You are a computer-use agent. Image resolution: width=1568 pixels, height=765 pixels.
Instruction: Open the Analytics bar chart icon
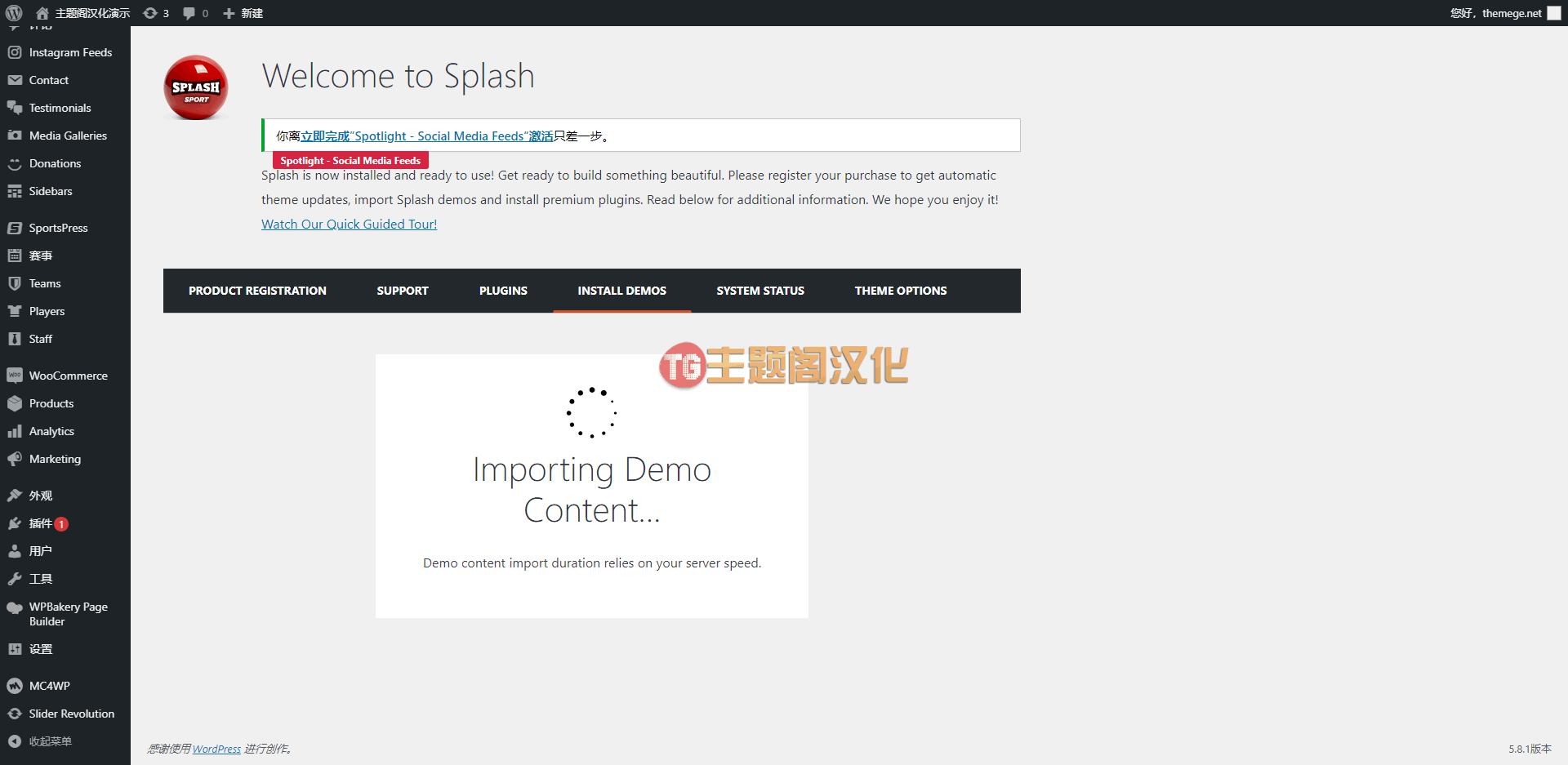point(15,431)
